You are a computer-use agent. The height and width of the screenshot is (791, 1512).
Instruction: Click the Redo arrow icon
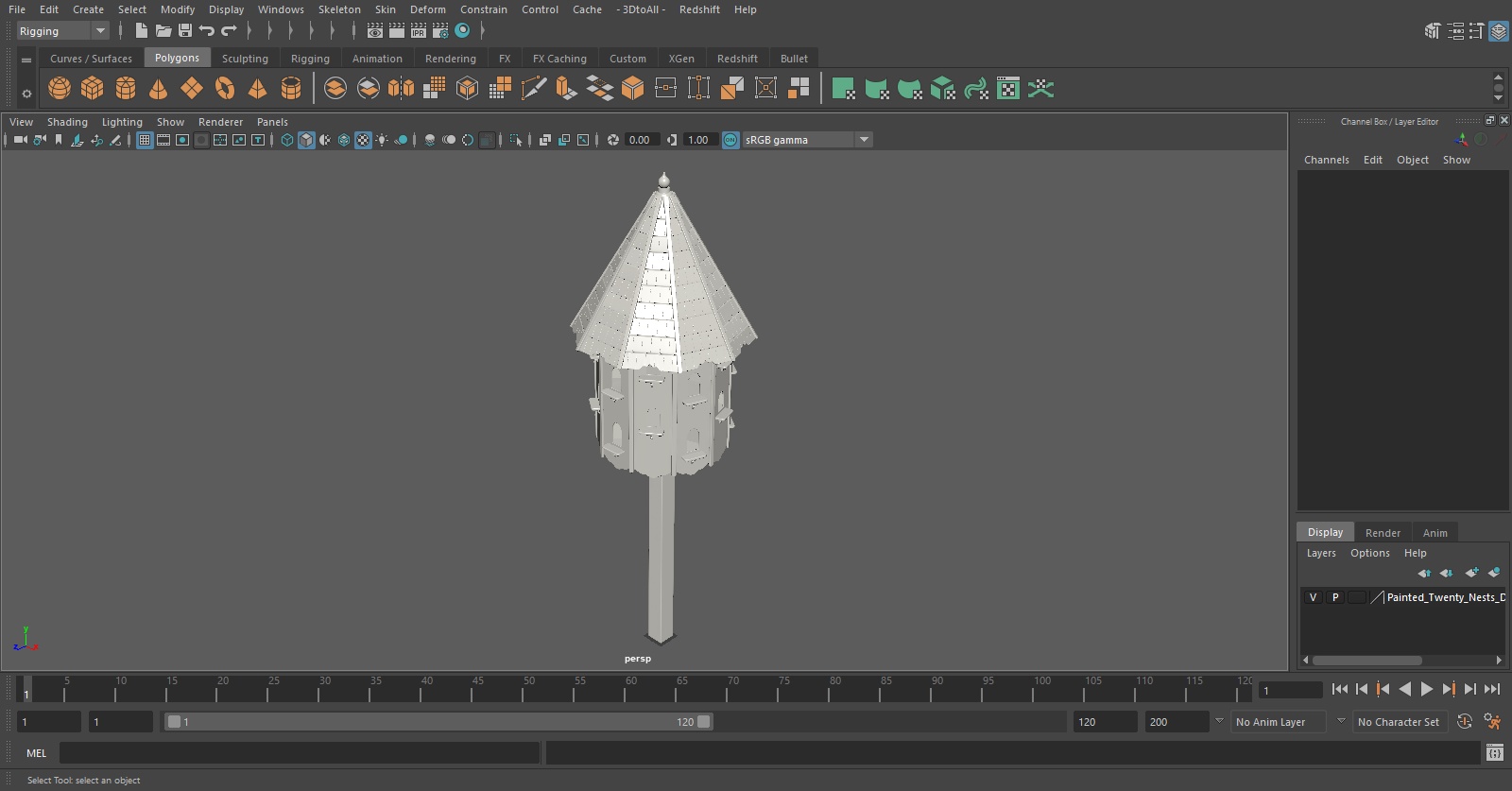pos(229,31)
